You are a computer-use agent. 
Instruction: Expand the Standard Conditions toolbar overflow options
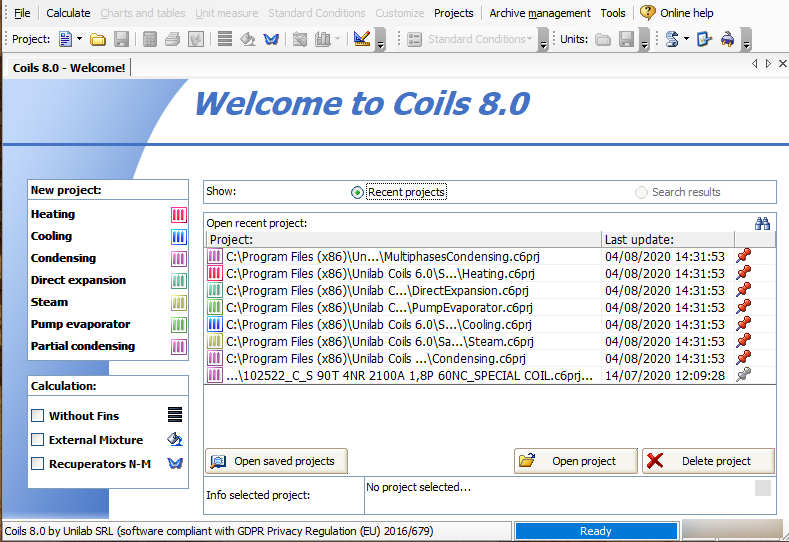543,39
